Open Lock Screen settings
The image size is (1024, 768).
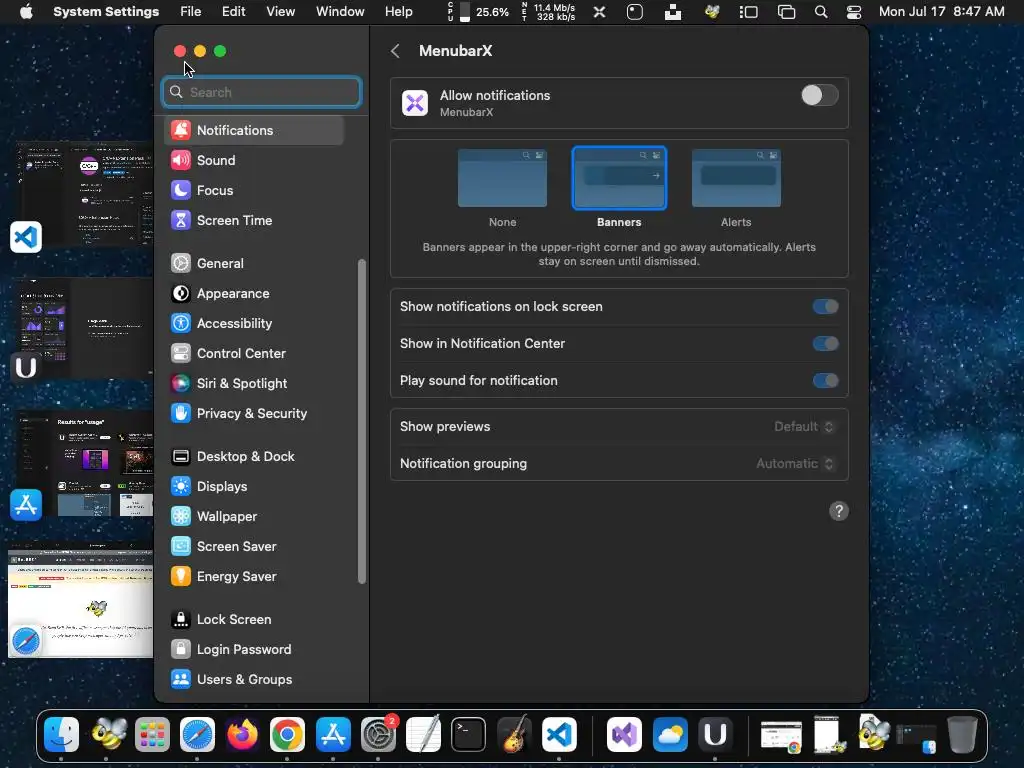(x=254, y=620)
